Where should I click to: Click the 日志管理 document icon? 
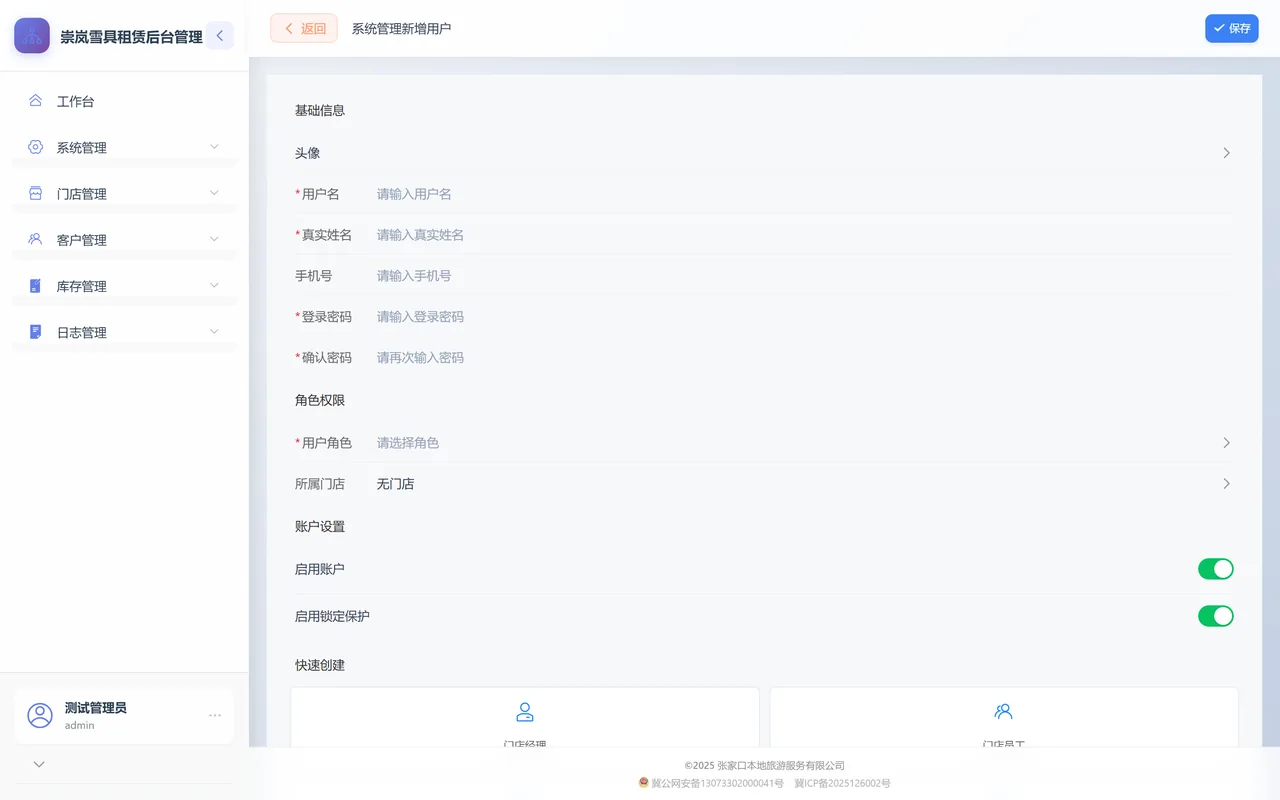[35, 332]
